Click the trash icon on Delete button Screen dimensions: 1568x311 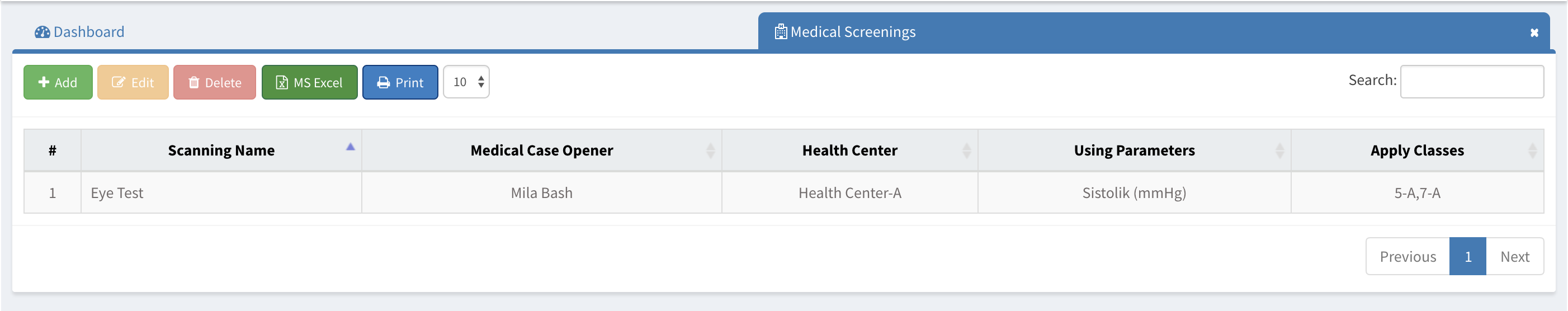coord(193,82)
